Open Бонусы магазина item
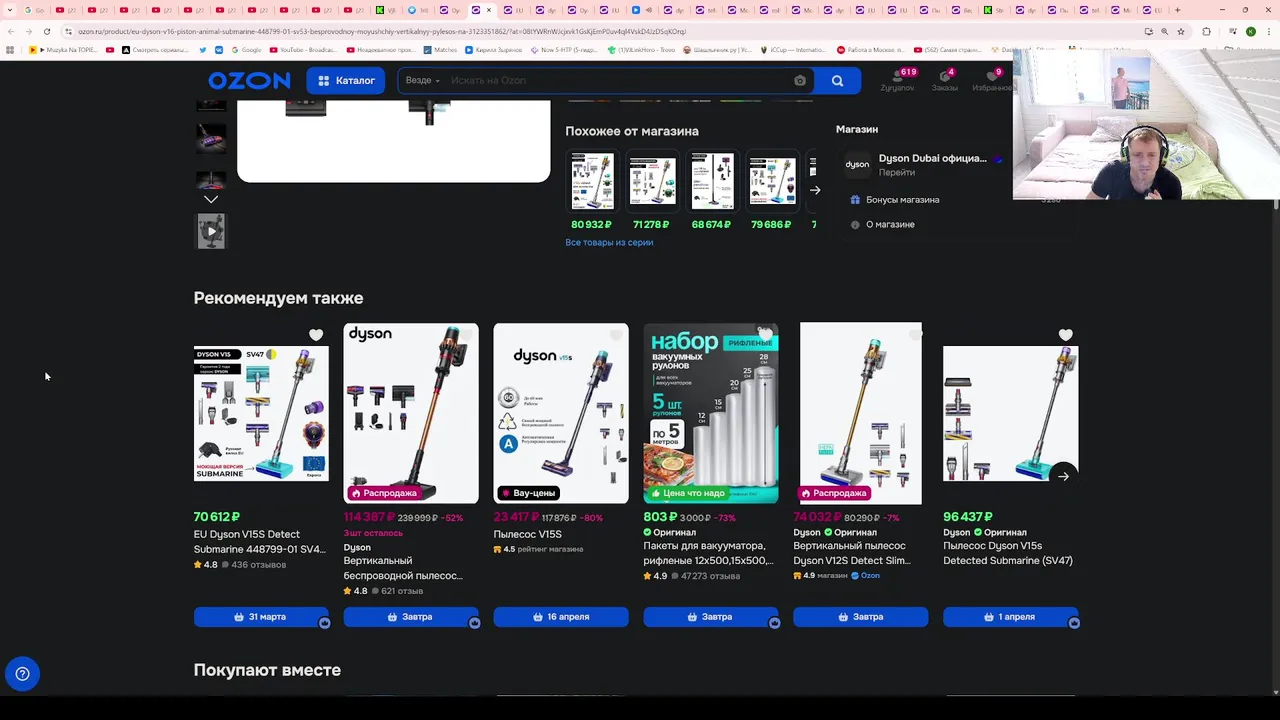1280x720 pixels. point(902,200)
